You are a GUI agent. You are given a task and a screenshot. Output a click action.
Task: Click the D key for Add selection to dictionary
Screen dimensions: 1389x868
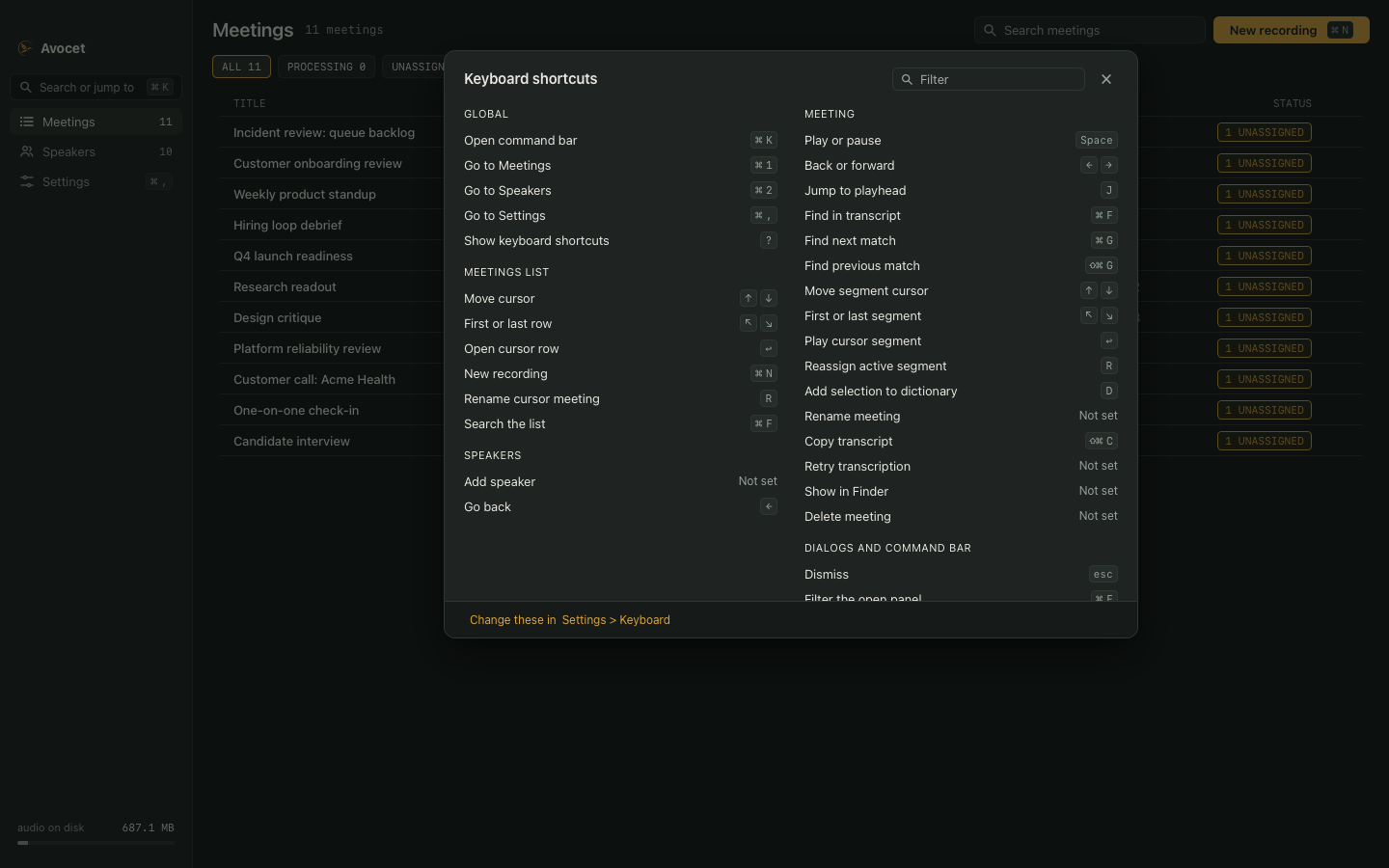[x=1109, y=391]
